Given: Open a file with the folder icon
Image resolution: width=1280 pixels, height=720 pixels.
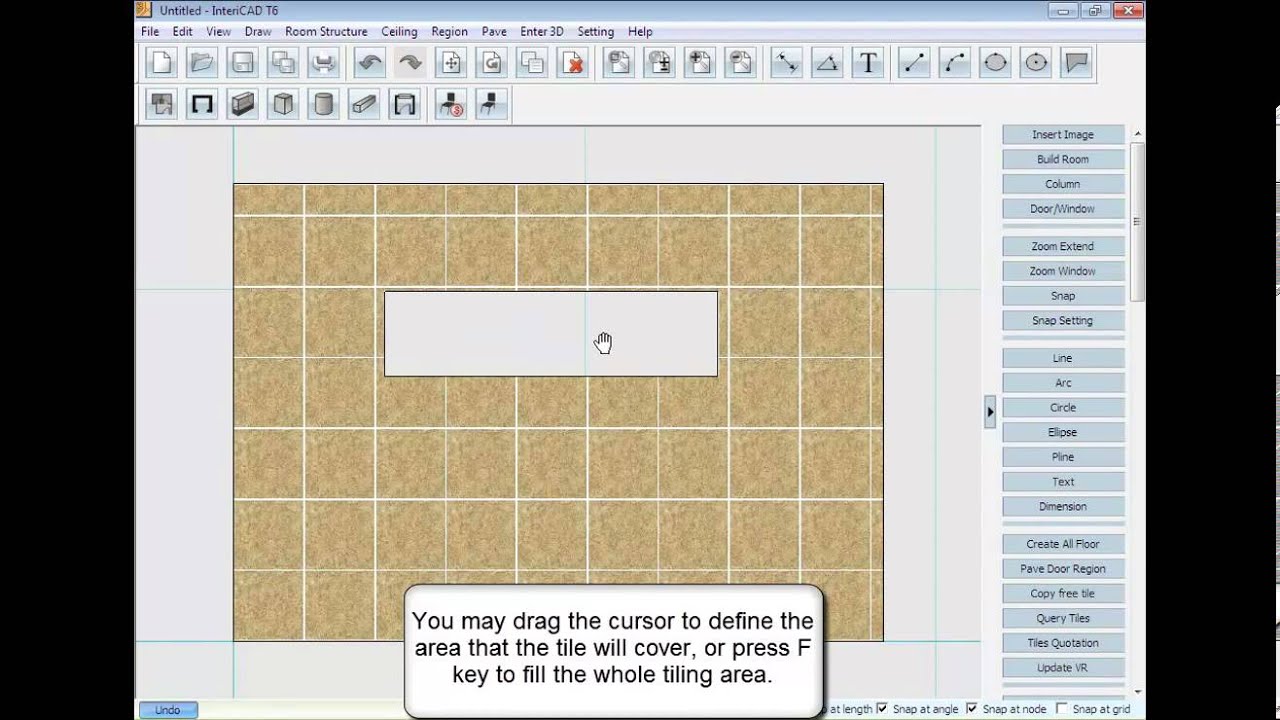Looking at the screenshot, I should click(x=202, y=63).
